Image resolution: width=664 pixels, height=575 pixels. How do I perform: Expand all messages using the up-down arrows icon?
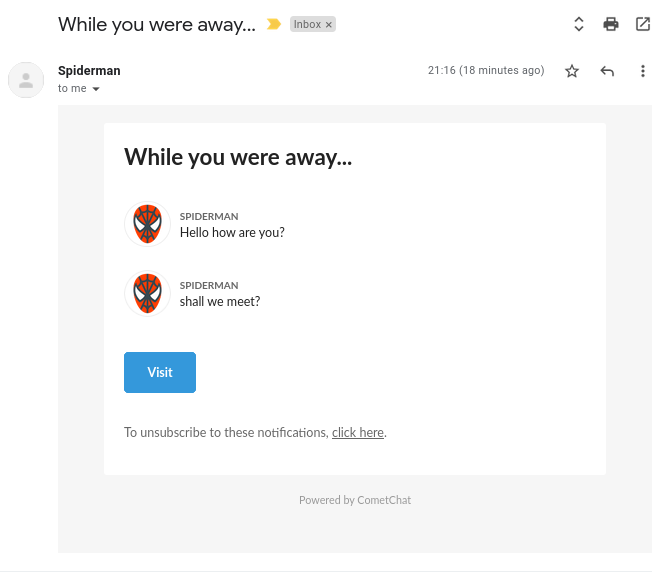click(x=579, y=24)
